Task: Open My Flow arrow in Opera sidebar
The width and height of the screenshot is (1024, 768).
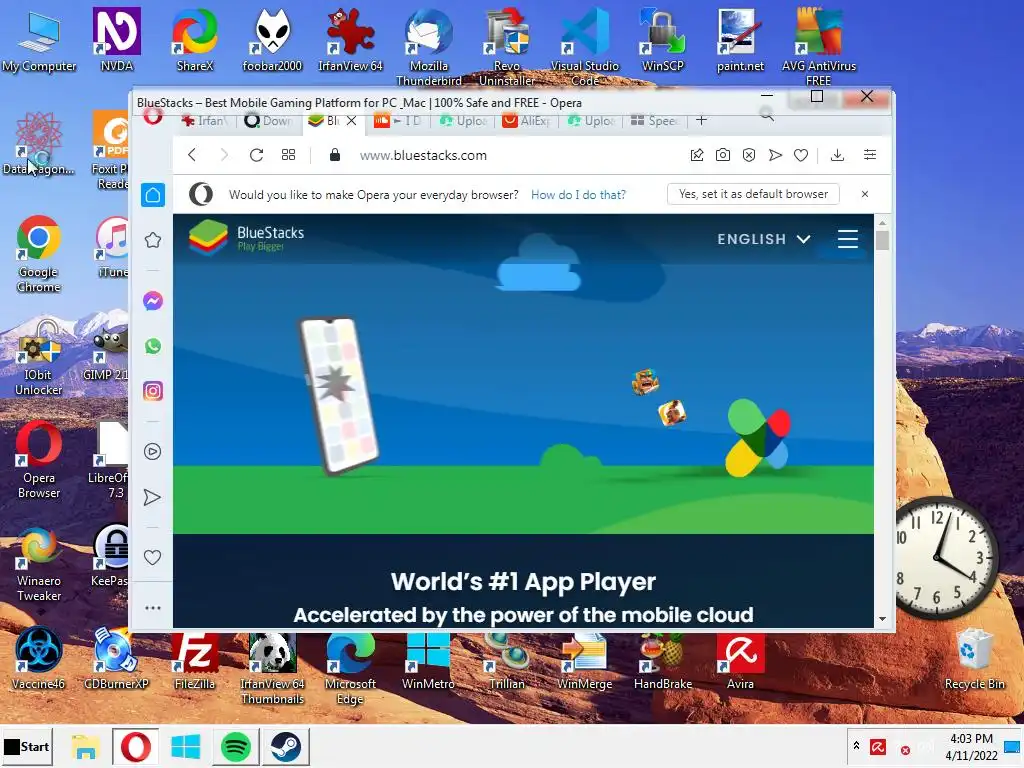Action: (152, 498)
